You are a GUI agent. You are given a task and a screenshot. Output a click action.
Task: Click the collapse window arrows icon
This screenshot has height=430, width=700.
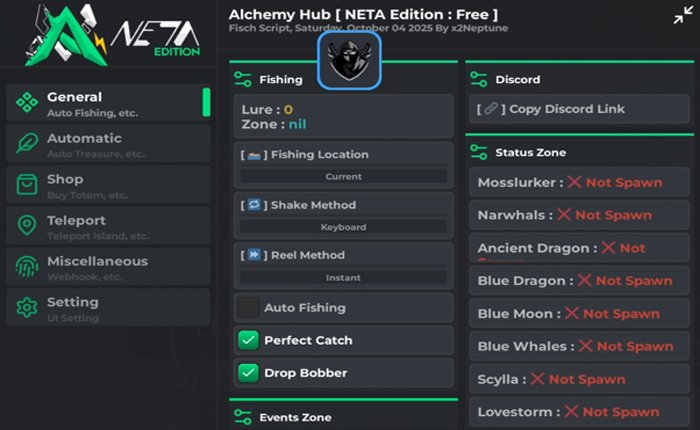coord(682,15)
